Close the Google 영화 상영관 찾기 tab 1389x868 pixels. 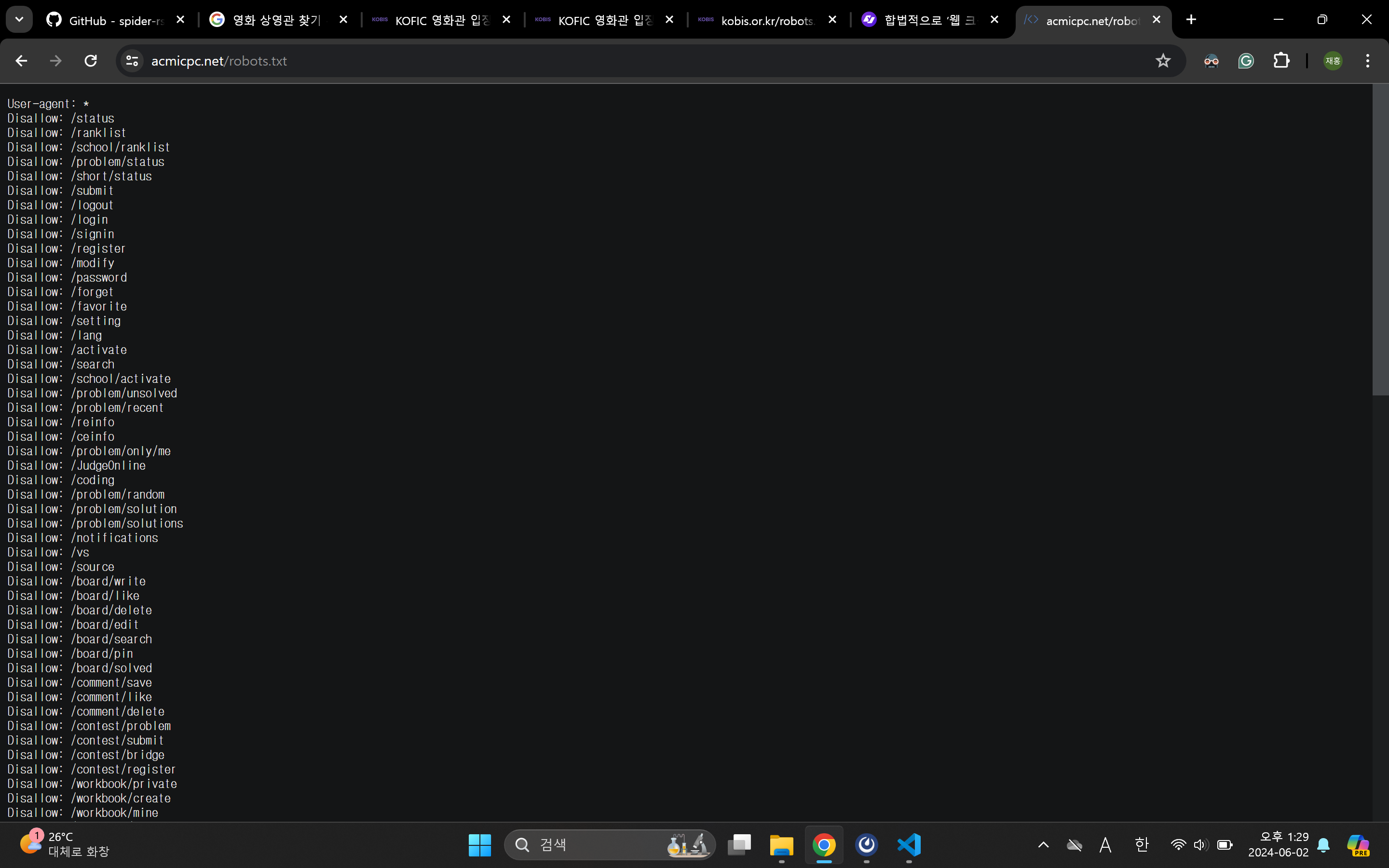(343, 19)
